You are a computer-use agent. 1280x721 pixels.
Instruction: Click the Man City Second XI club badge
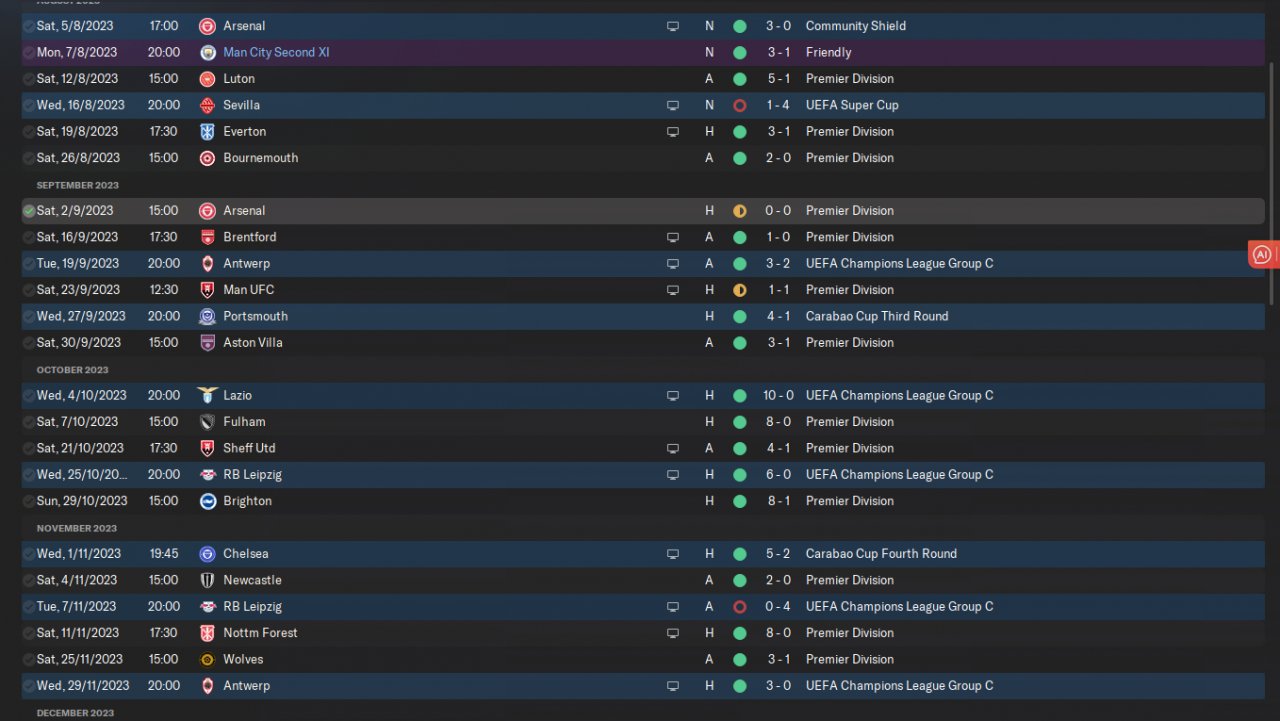[x=207, y=52]
